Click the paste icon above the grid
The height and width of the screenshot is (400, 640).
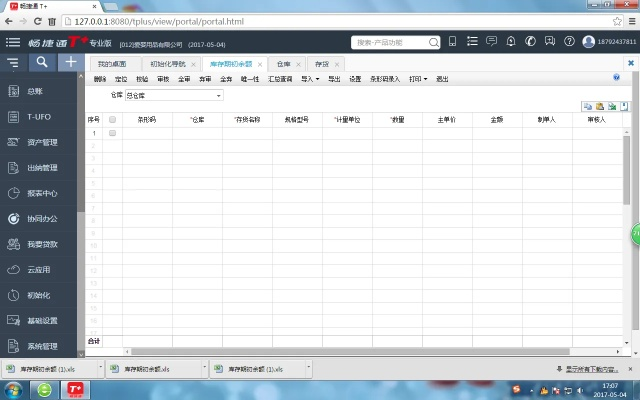click(x=600, y=107)
